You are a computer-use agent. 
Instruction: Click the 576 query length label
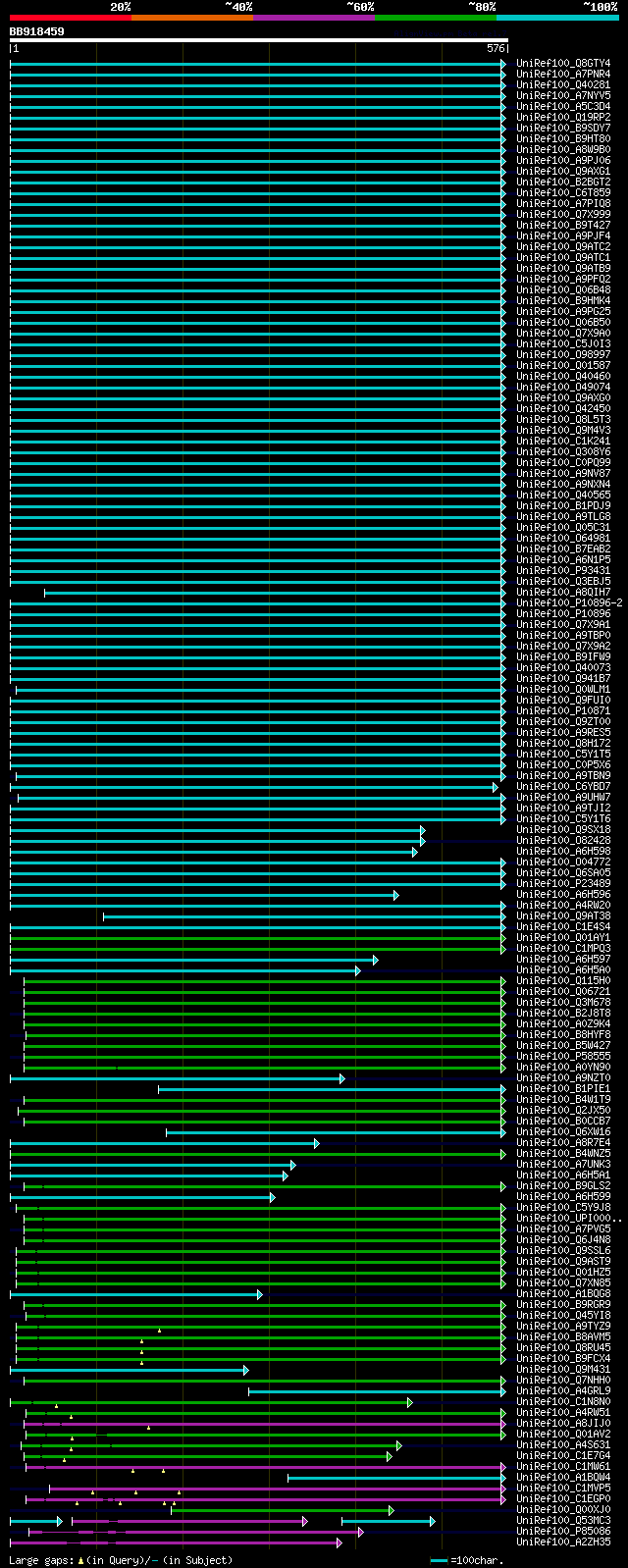click(x=495, y=48)
